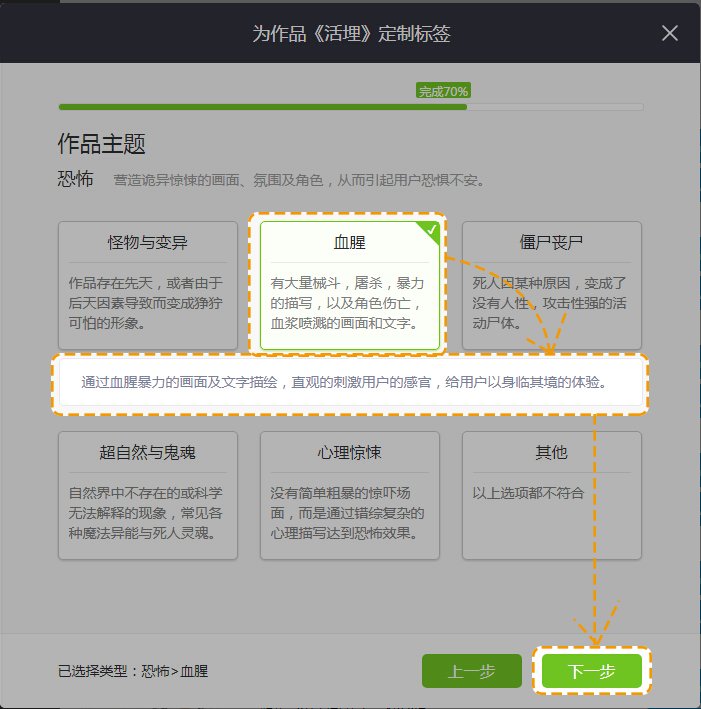
Task: Click the green checkmark on the 血腥 card
Action: 431,230
